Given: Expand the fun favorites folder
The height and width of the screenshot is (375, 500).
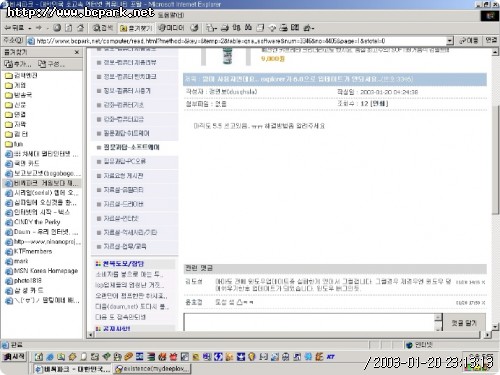Looking at the screenshot, I should tap(14, 144).
